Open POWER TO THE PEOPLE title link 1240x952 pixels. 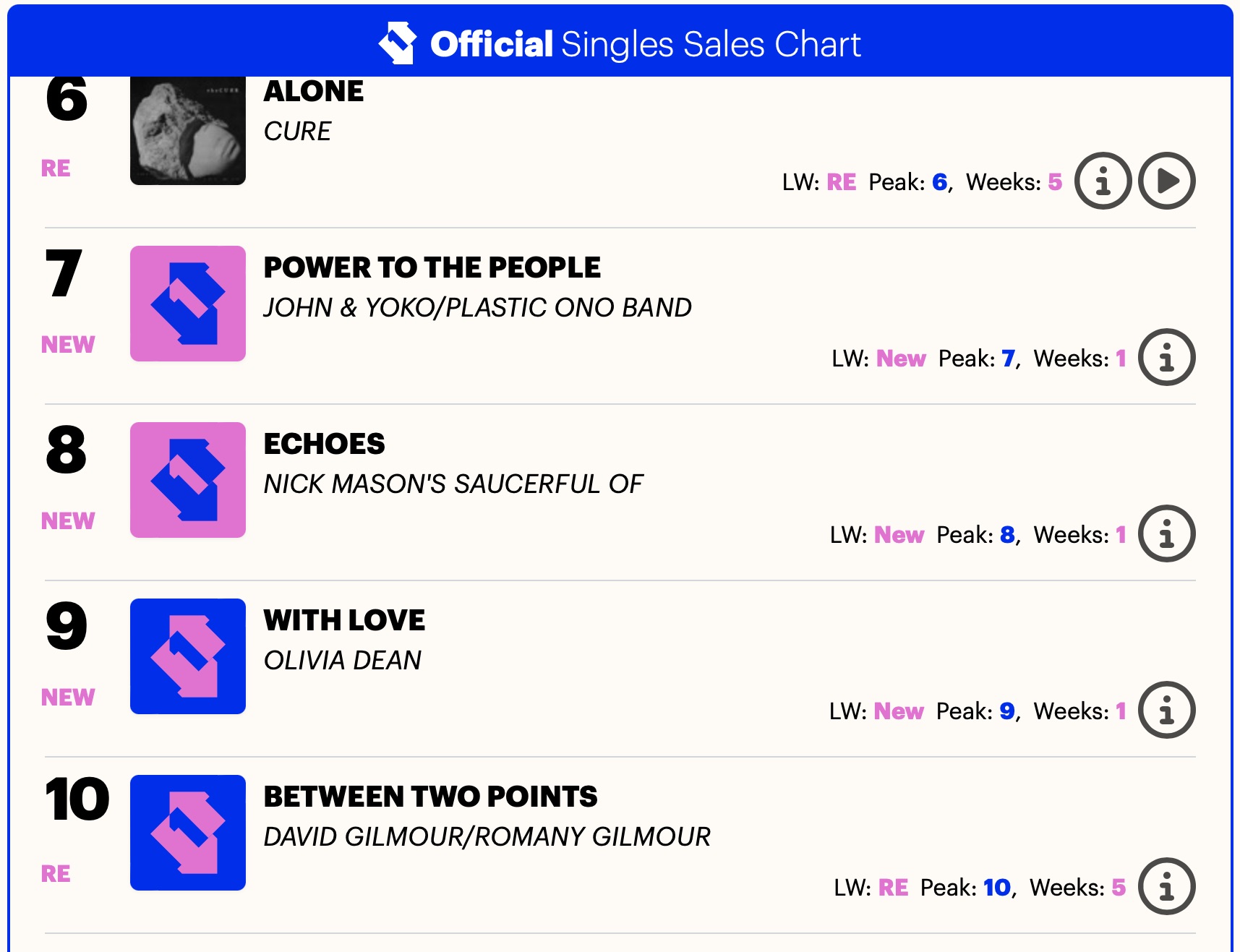click(432, 267)
